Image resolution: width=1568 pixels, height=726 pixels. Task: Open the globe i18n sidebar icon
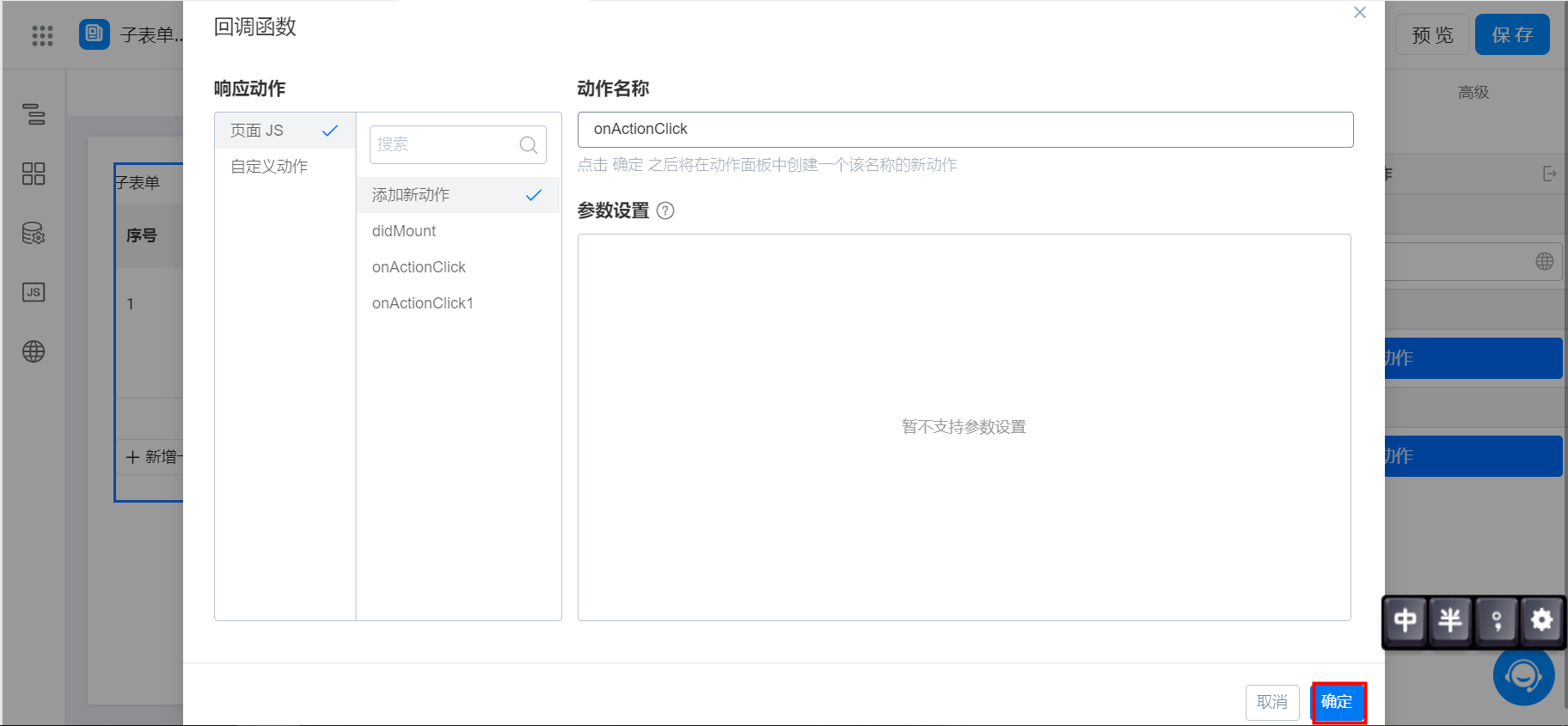coord(34,351)
